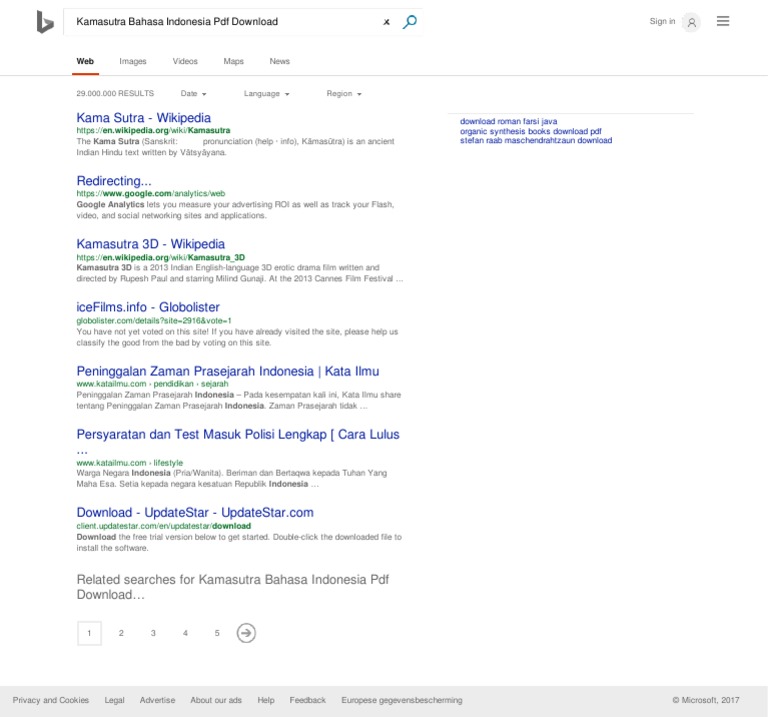Expand the Region filter dropdown
The width and height of the screenshot is (768, 717).
coord(344,94)
